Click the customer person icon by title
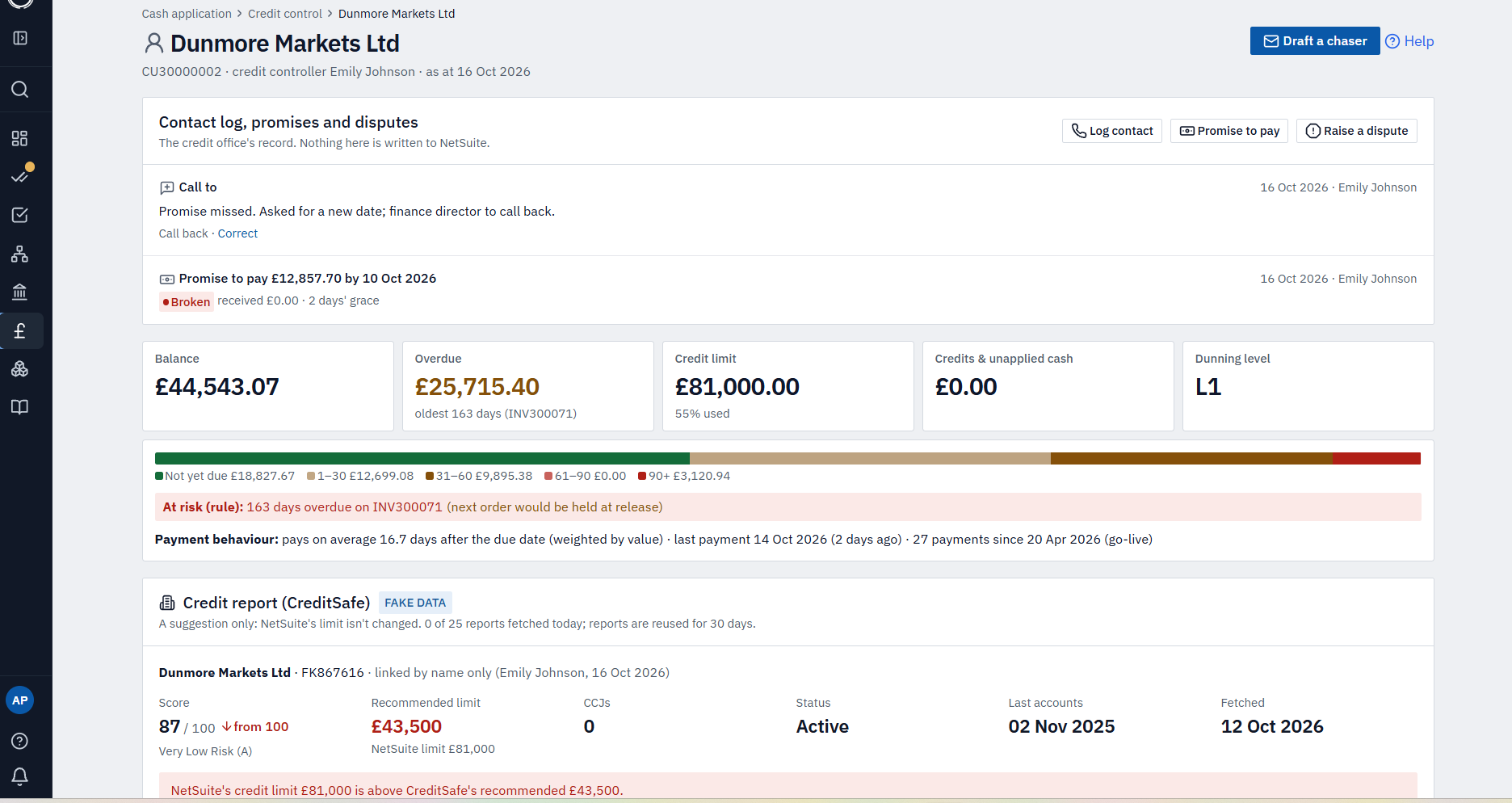Screen dimensions: 1512x803 [153, 43]
